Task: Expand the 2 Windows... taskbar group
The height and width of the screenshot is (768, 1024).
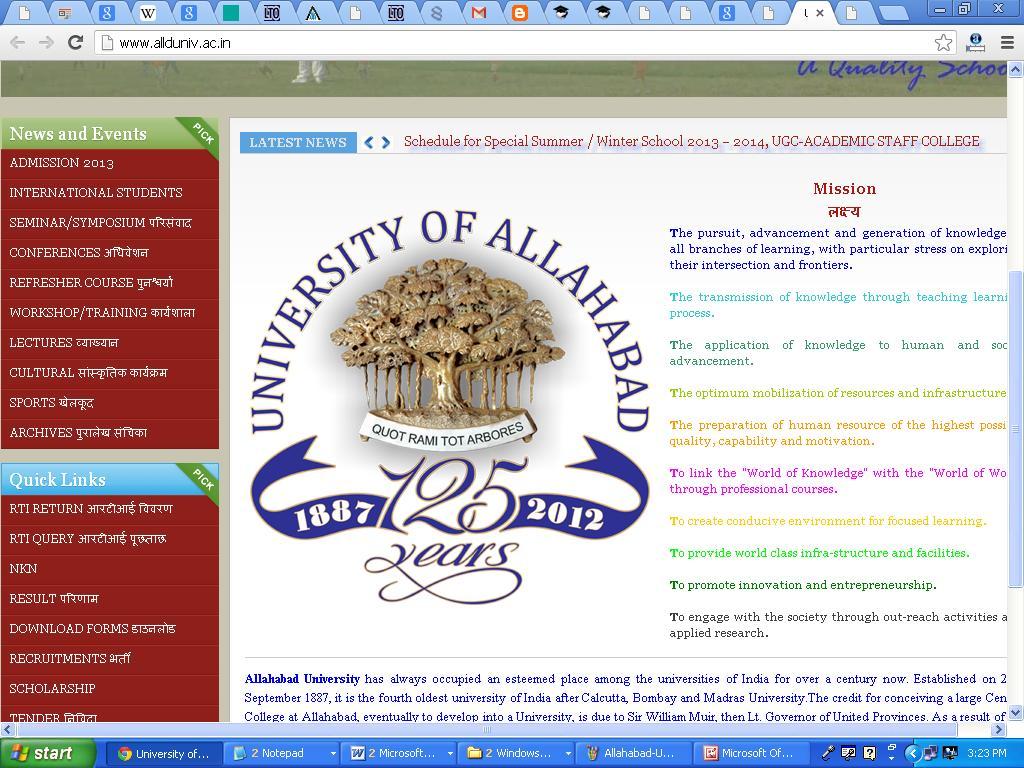Action: pyautogui.click(x=519, y=754)
